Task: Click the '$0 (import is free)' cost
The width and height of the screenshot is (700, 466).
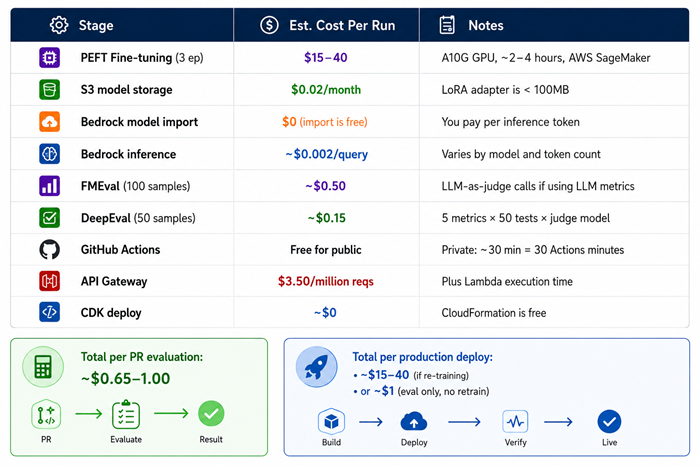Action: pos(325,122)
